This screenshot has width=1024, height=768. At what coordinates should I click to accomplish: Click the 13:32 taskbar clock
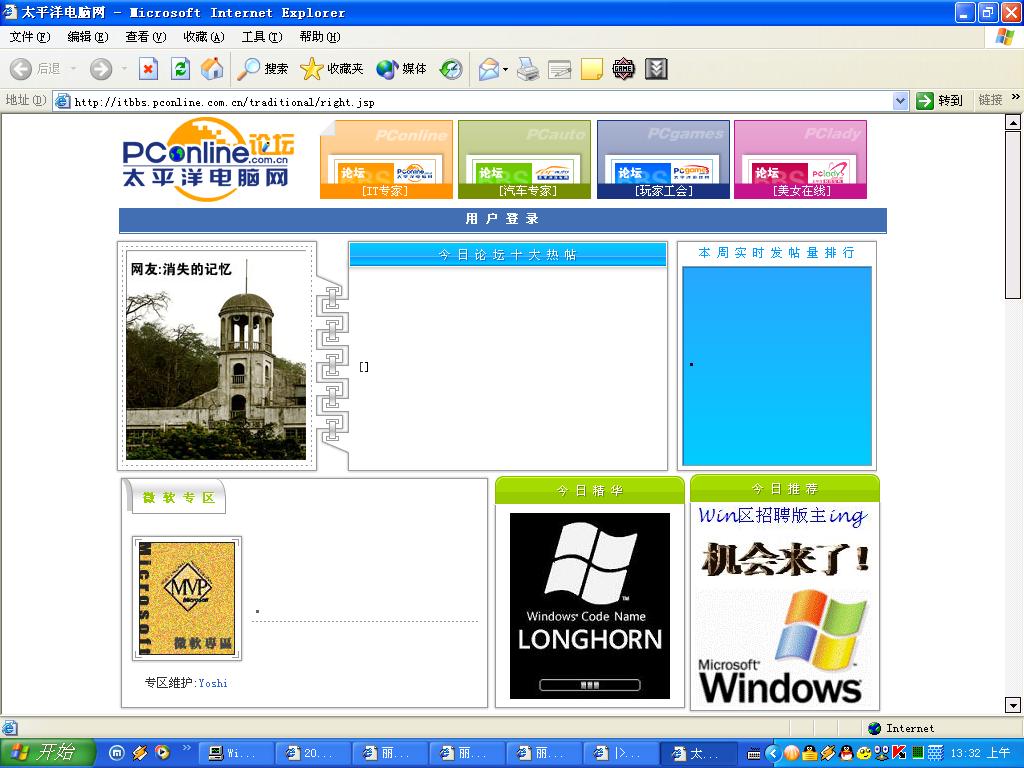click(980, 753)
